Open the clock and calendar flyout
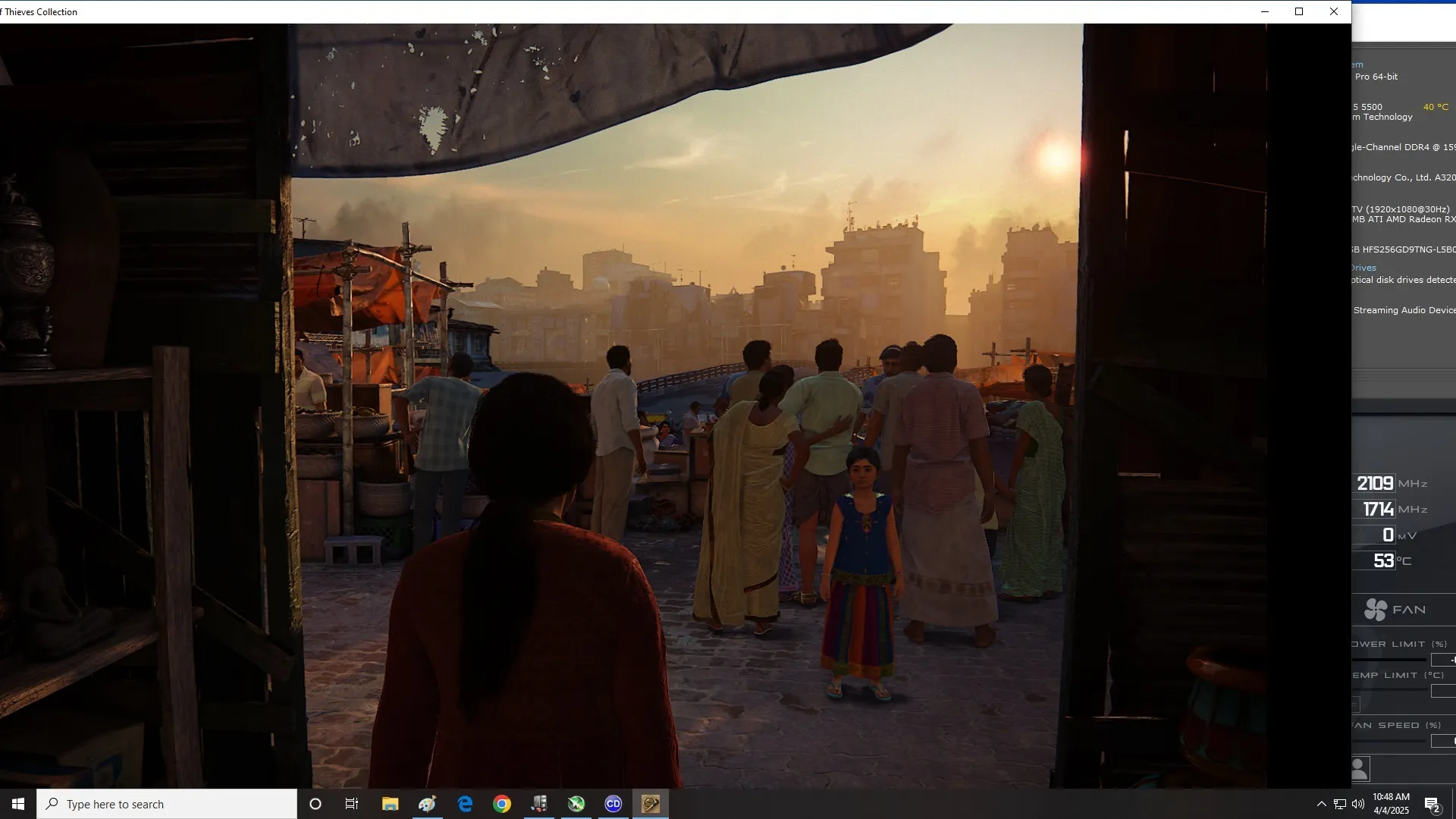Viewport: 1456px width, 819px height. coord(1391,804)
